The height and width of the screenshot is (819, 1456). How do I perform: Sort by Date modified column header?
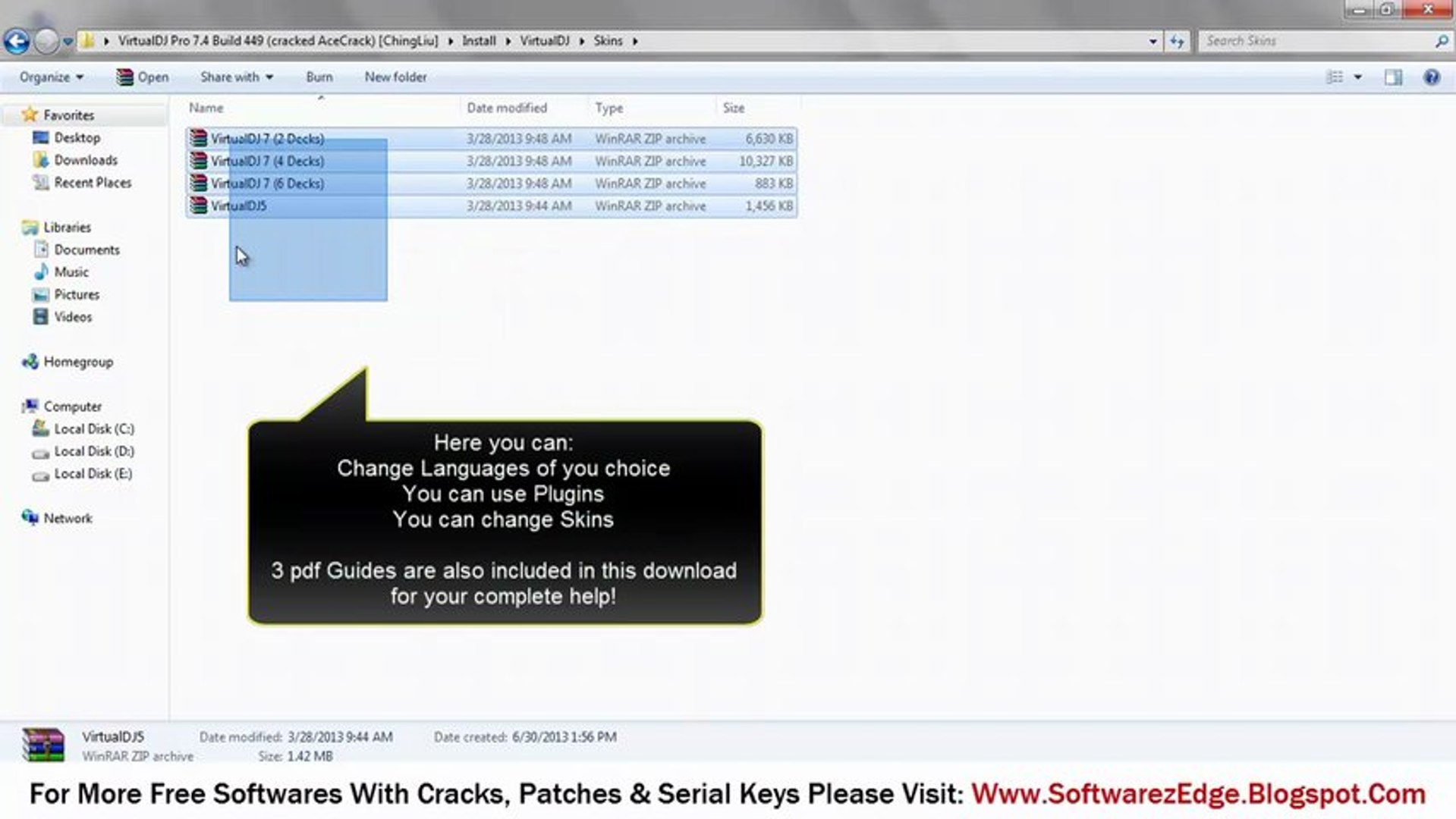508,108
